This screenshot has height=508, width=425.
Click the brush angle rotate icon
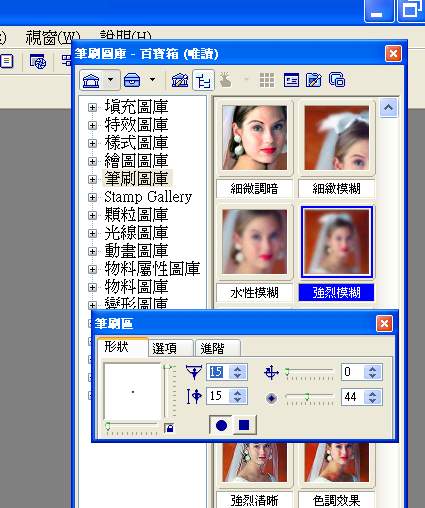271,372
